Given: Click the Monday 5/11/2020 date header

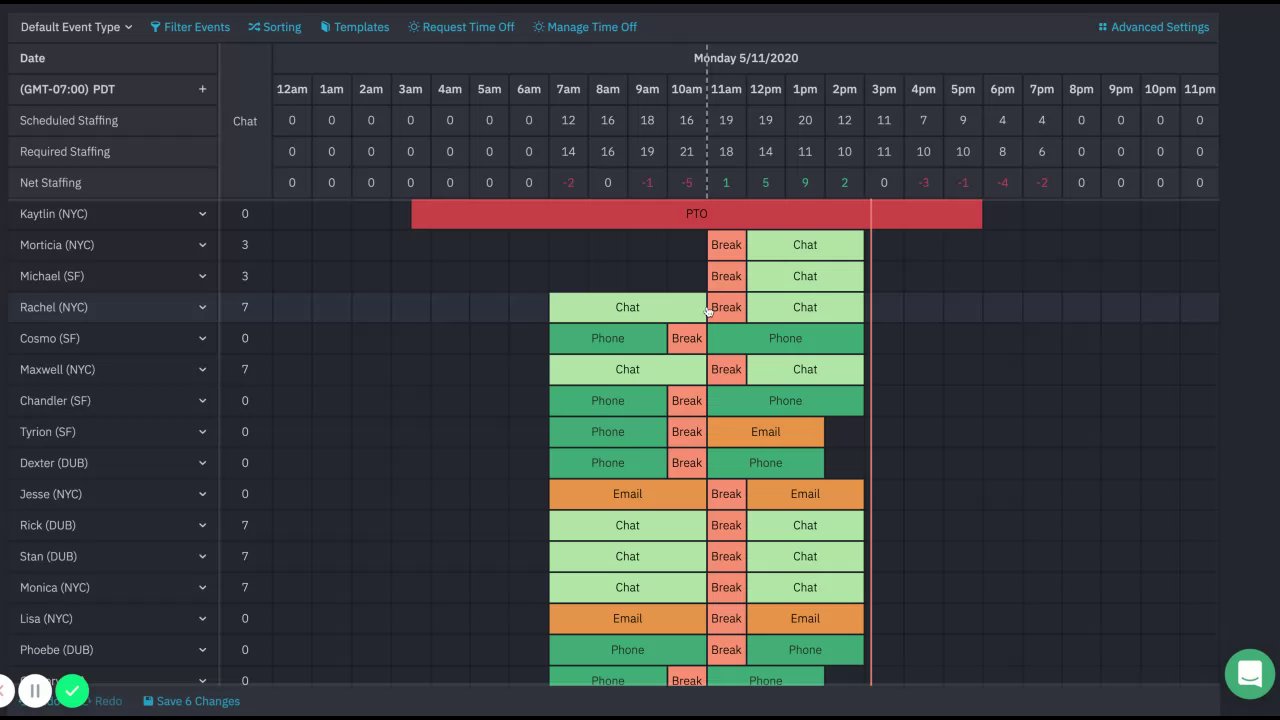Looking at the screenshot, I should pos(745,58).
